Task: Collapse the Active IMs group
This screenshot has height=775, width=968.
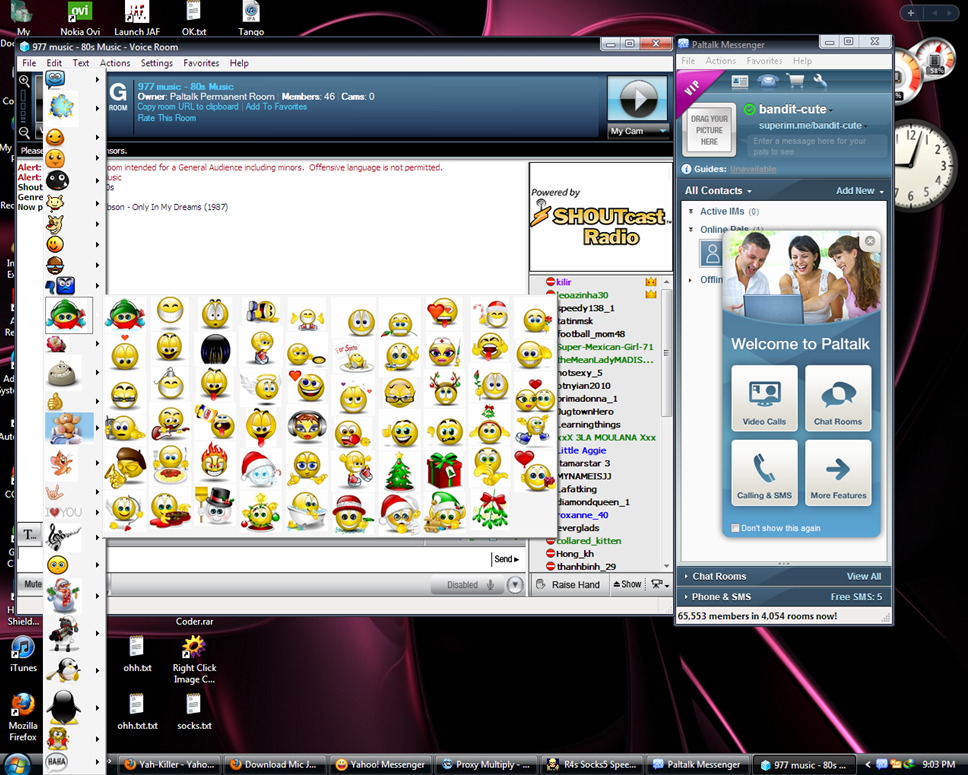Action: 691,211
